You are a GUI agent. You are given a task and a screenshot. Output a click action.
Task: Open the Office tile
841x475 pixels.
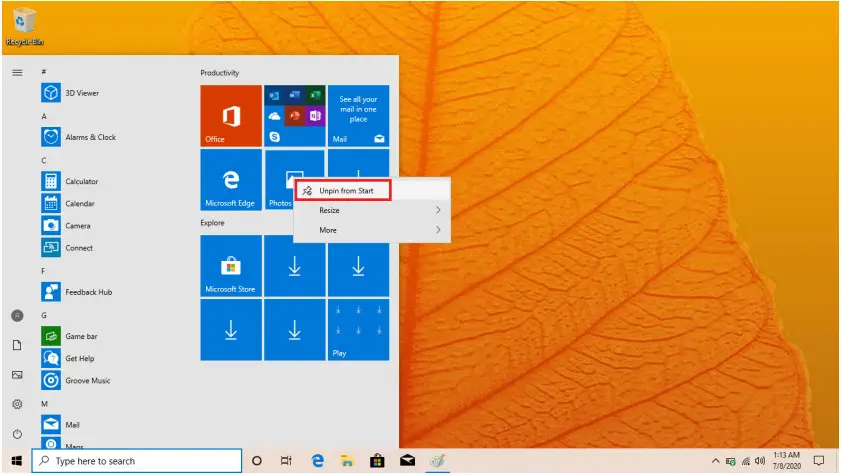click(x=231, y=115)
